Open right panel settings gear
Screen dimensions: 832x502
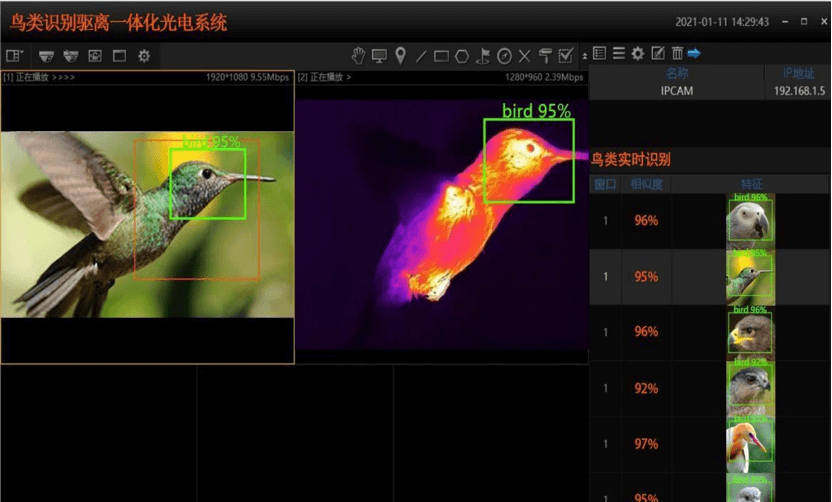click(638, 54)
